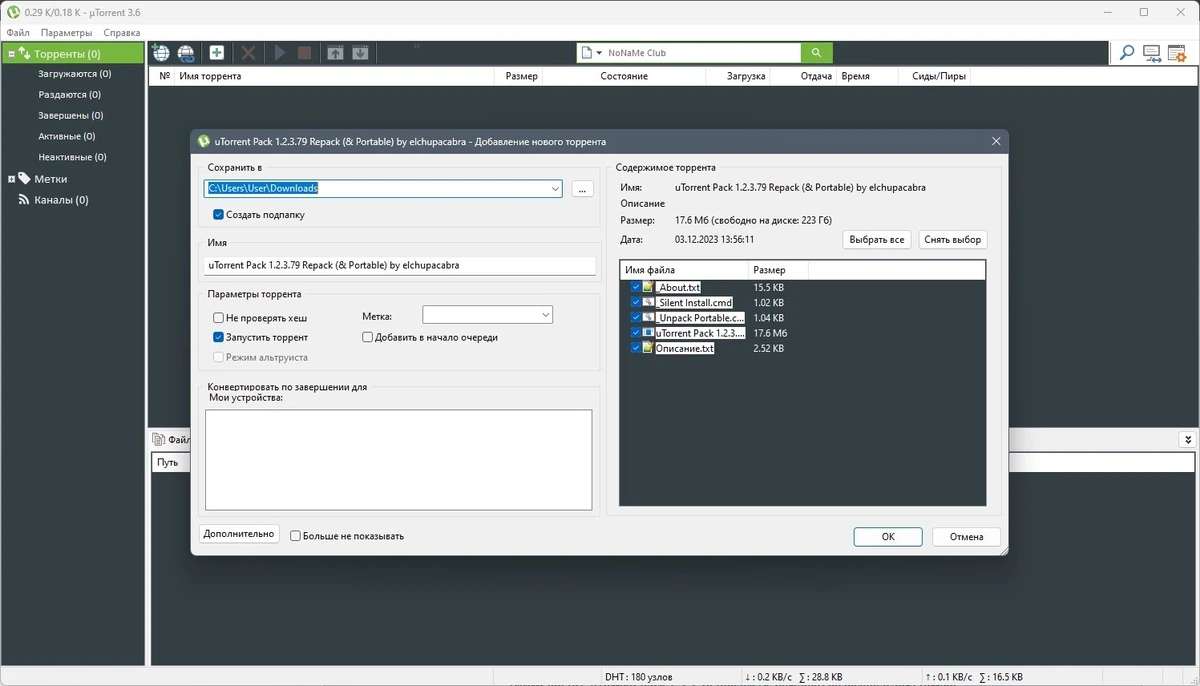
Task: Uncheck the _Silent Install.cmd checkbox
Action: coord(636,302)
